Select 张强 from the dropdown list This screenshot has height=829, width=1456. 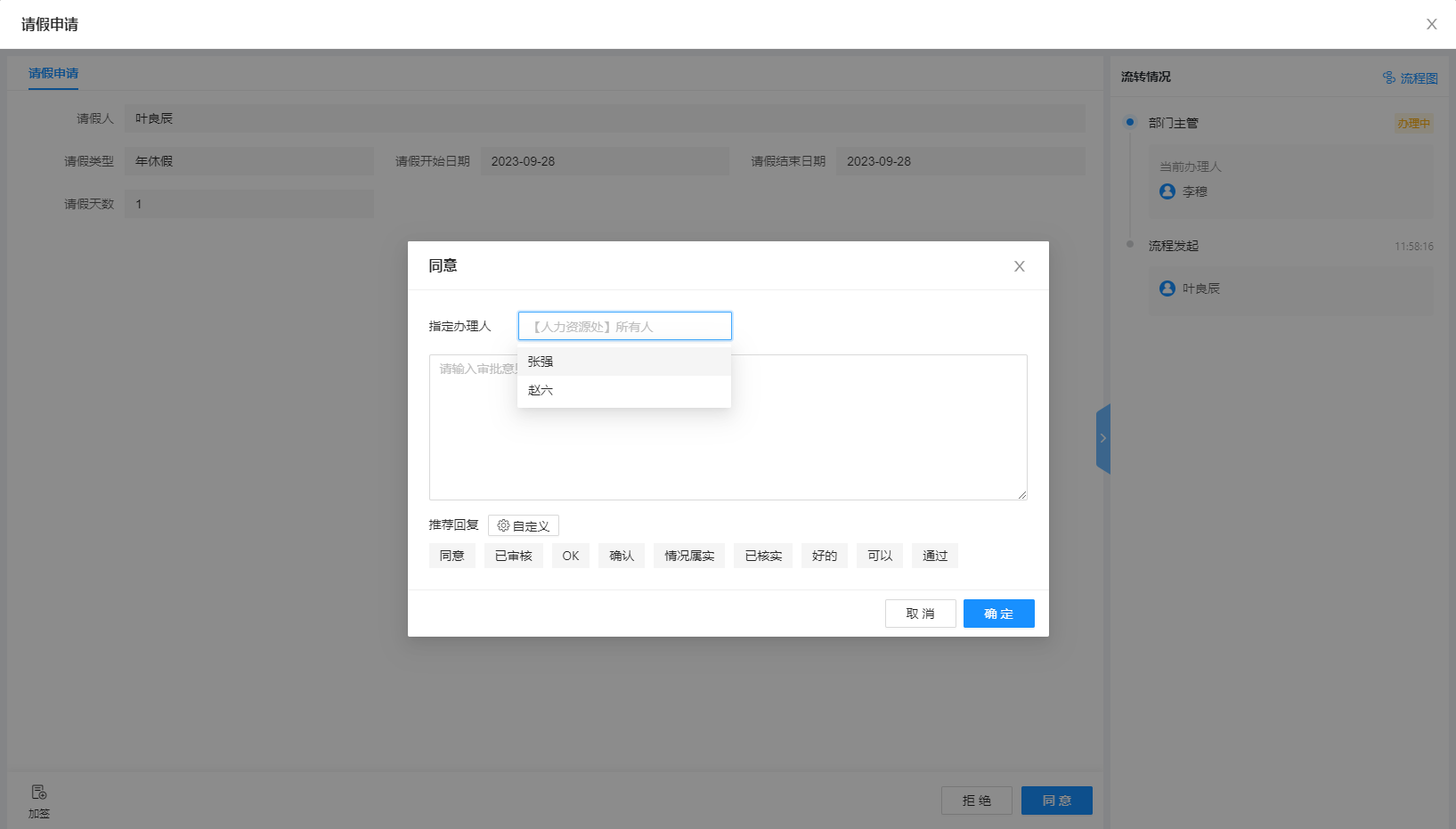pyautogui.click(x=541, y=362)
